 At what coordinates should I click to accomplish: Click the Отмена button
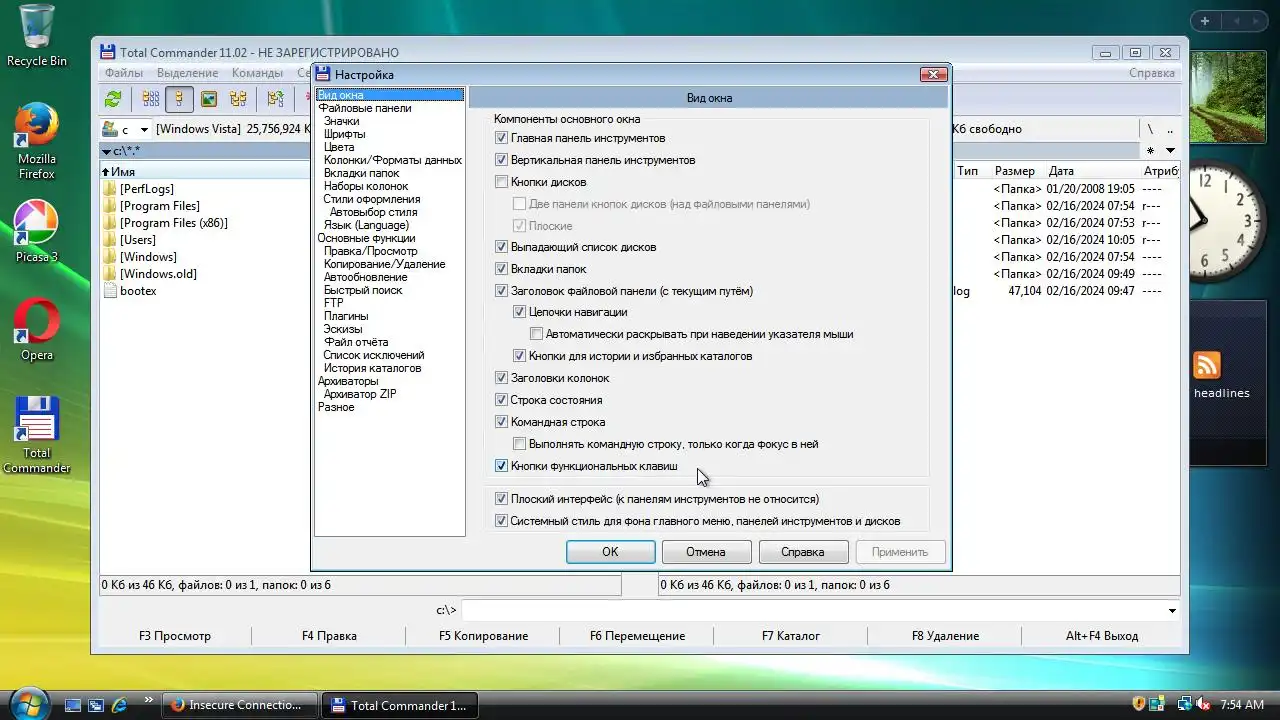click(x=706, y=552)
